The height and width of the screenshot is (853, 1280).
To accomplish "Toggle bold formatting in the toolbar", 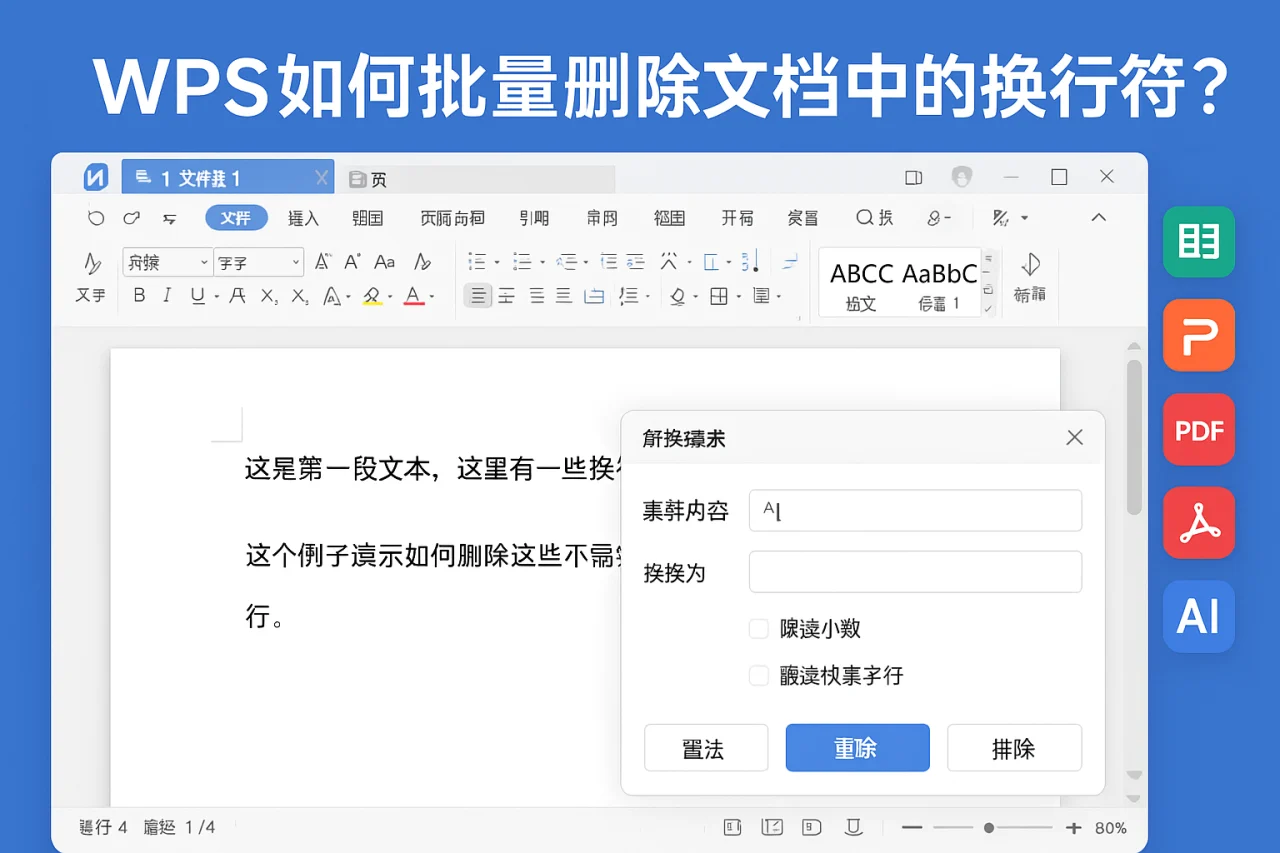I will click(140, 295).
